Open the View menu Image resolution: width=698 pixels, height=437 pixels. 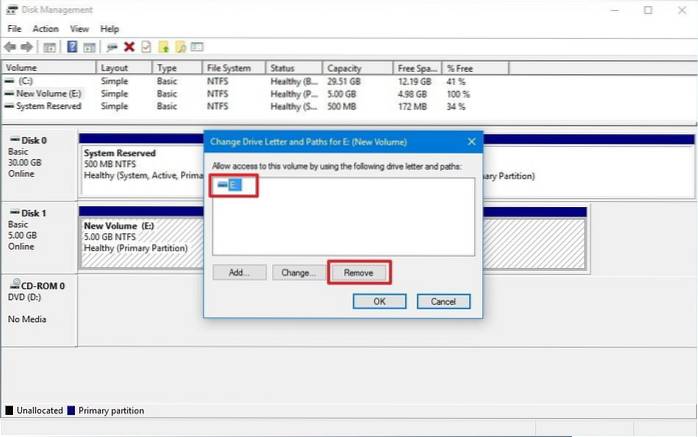(x=79, y=29)
